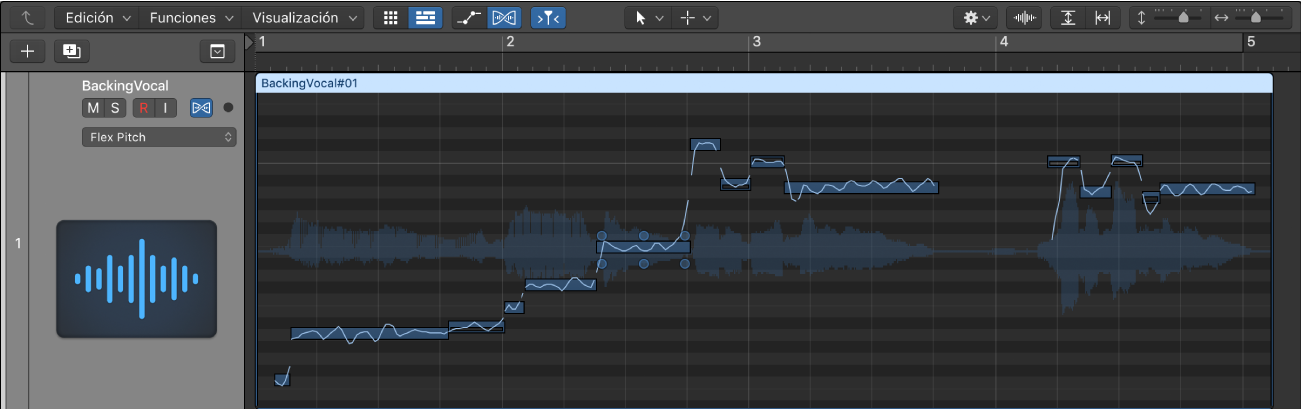The width and height of the screenshot is (1301, 410).
Task: Click the vertical auto zoom icon
Action: [x=1068, y=18]
